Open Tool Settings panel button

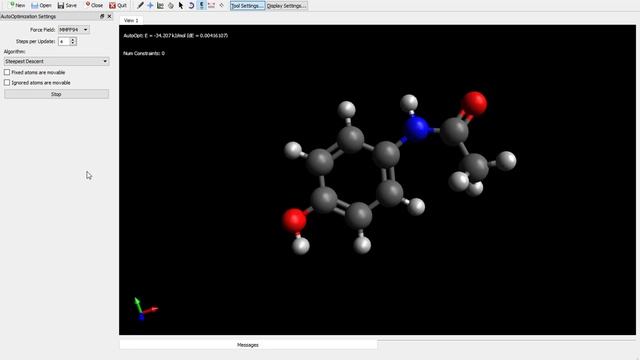pyautogui.click(x=247, y=6)
